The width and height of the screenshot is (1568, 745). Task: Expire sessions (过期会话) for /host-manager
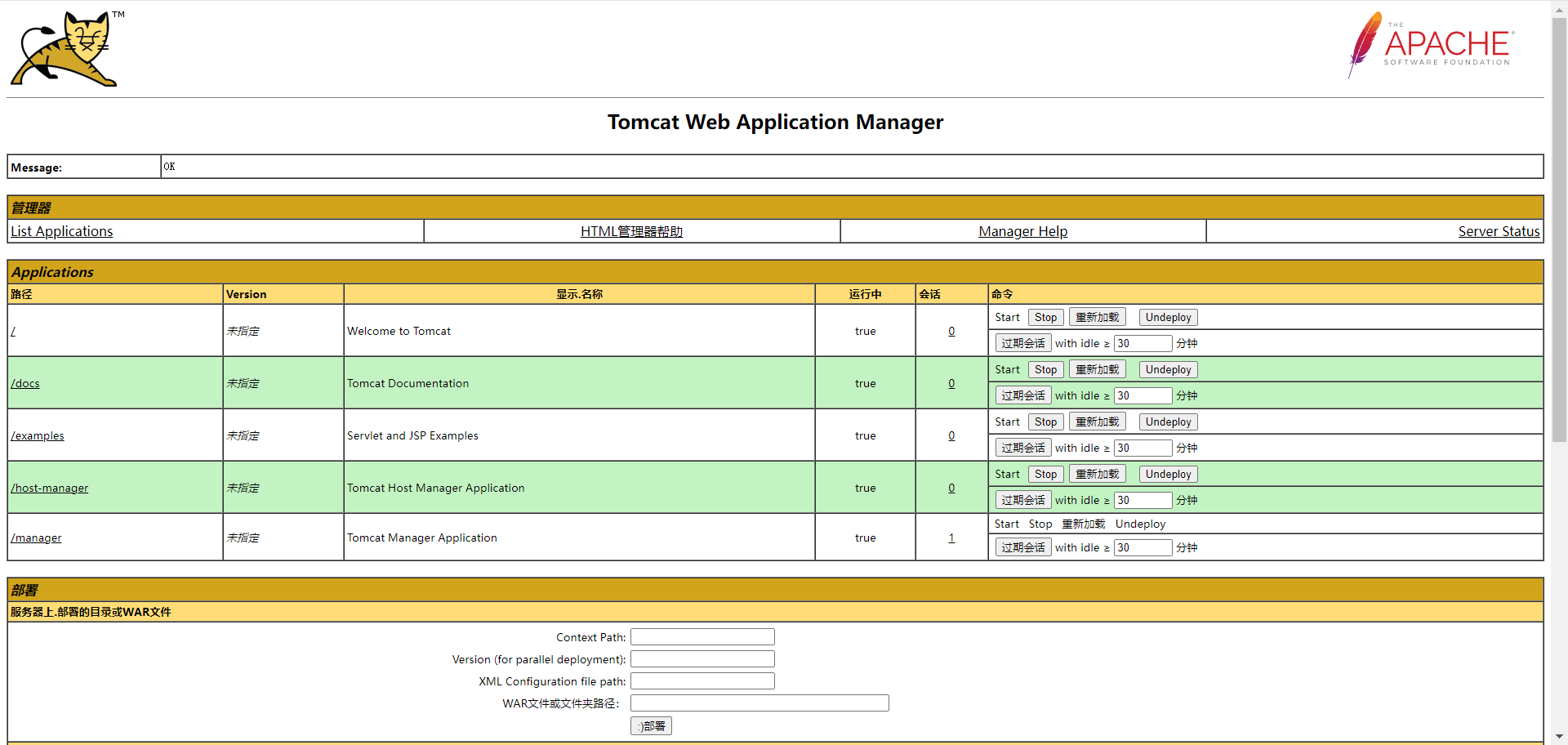(1023, 500)
